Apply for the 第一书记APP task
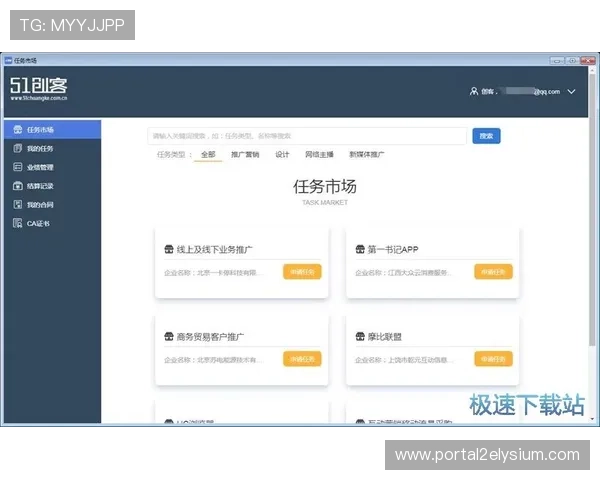The image size is (600, 480). click(493, 272)
